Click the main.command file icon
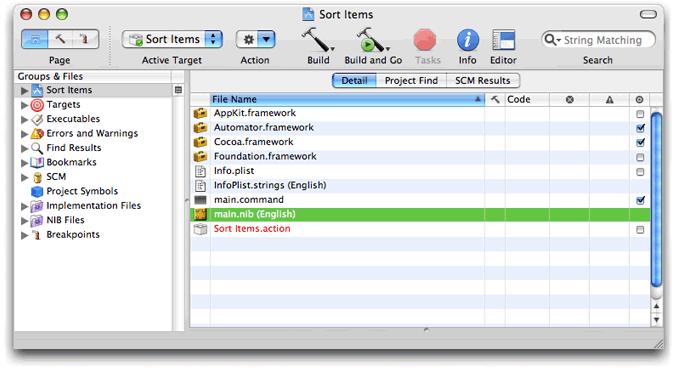678x370 pixels. [200, 200]
